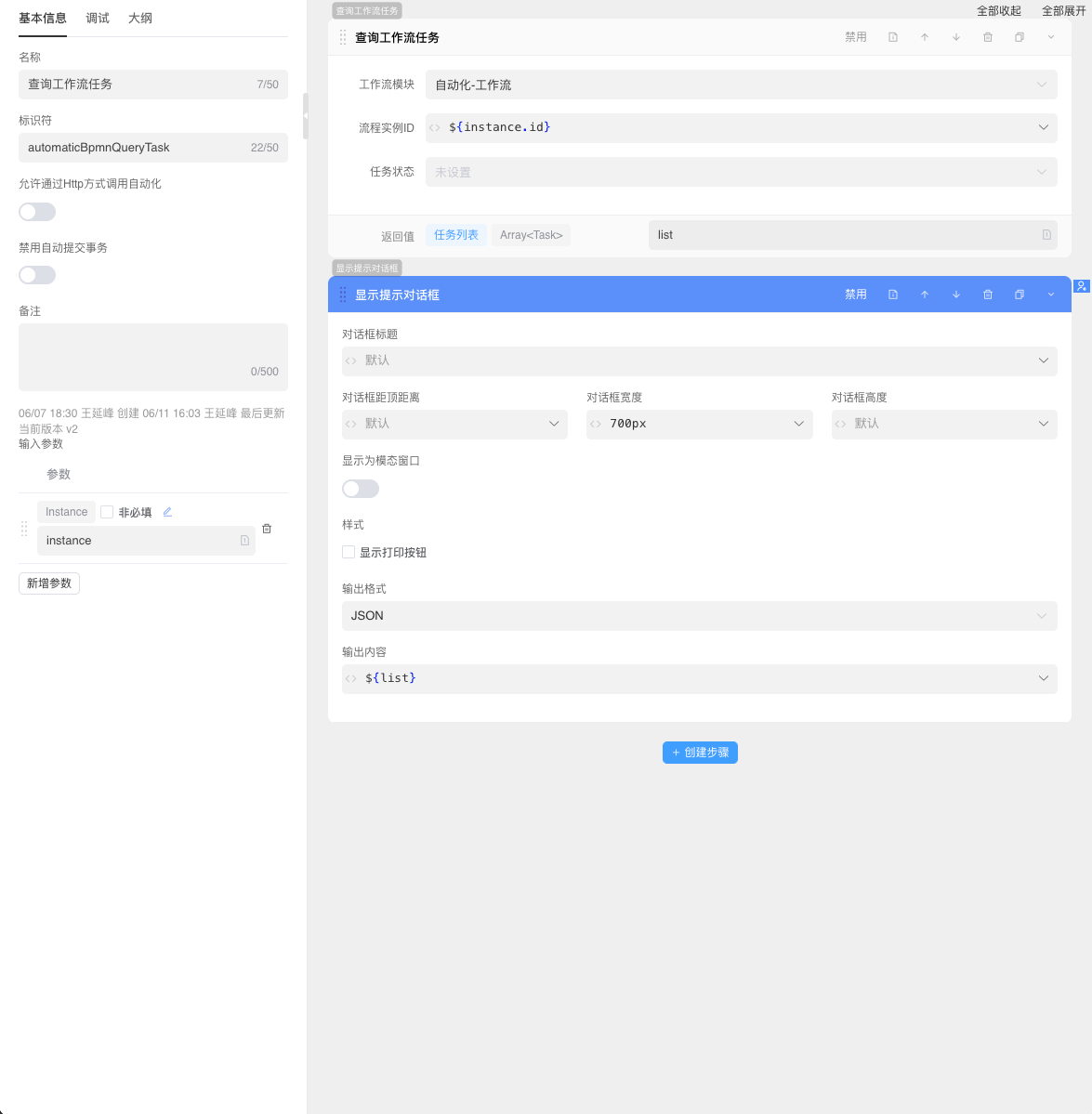The height and width of the screenshot is (1114, 1092).
Task: Open the 大纲 tab
Action: [x=140, y=18]
